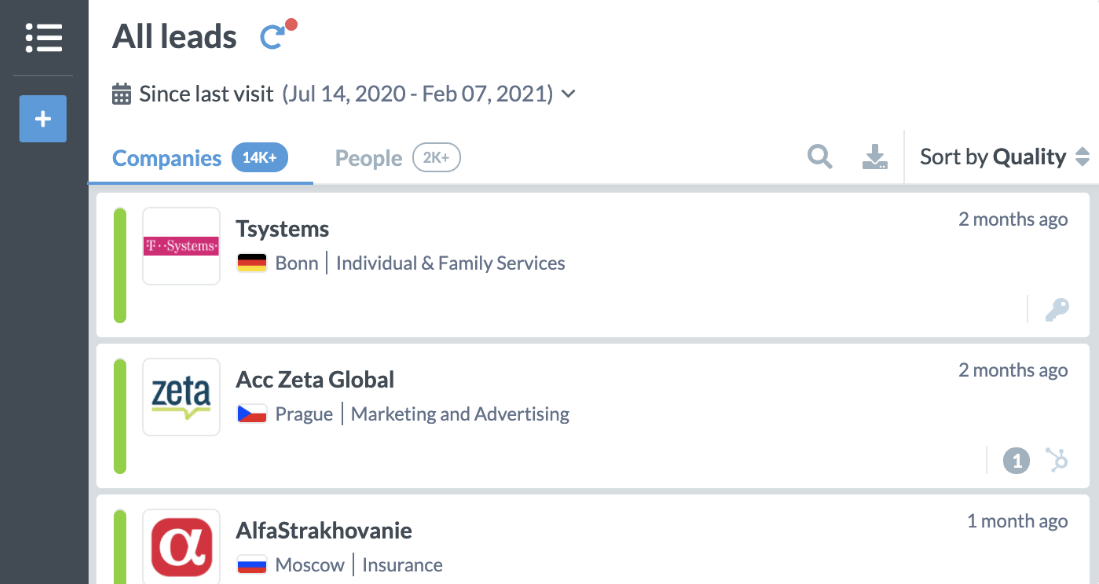Viewport: 1099px width, 584px height.
Task: Open the Tsystems company lead
Action: tap(282, 229)
